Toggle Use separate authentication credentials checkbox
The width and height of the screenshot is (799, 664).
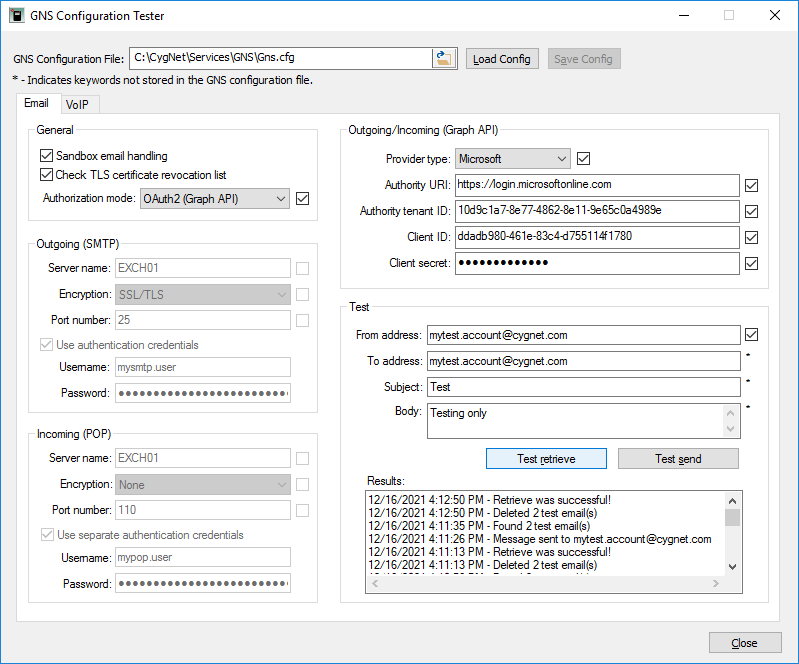click(x=47, y=535)
